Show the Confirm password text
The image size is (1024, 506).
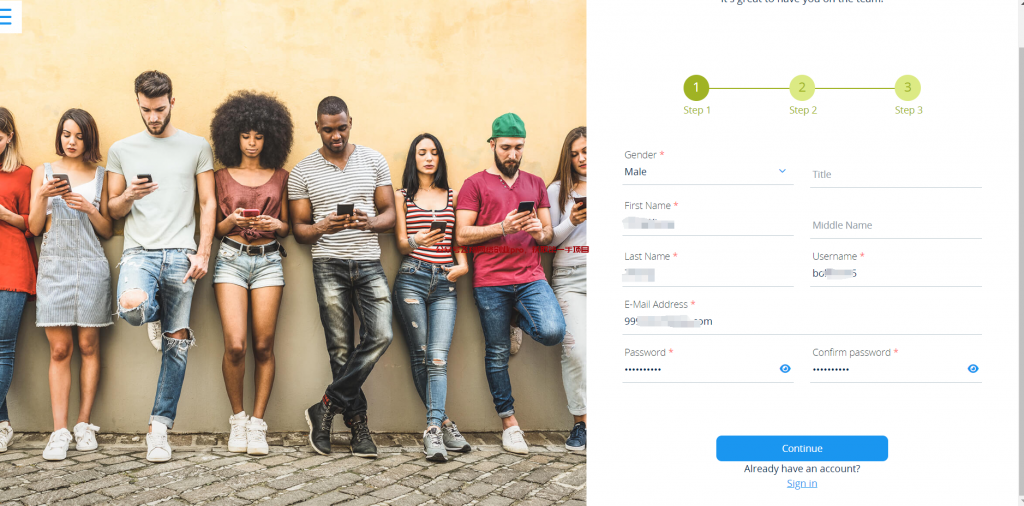tap(973, 369)
